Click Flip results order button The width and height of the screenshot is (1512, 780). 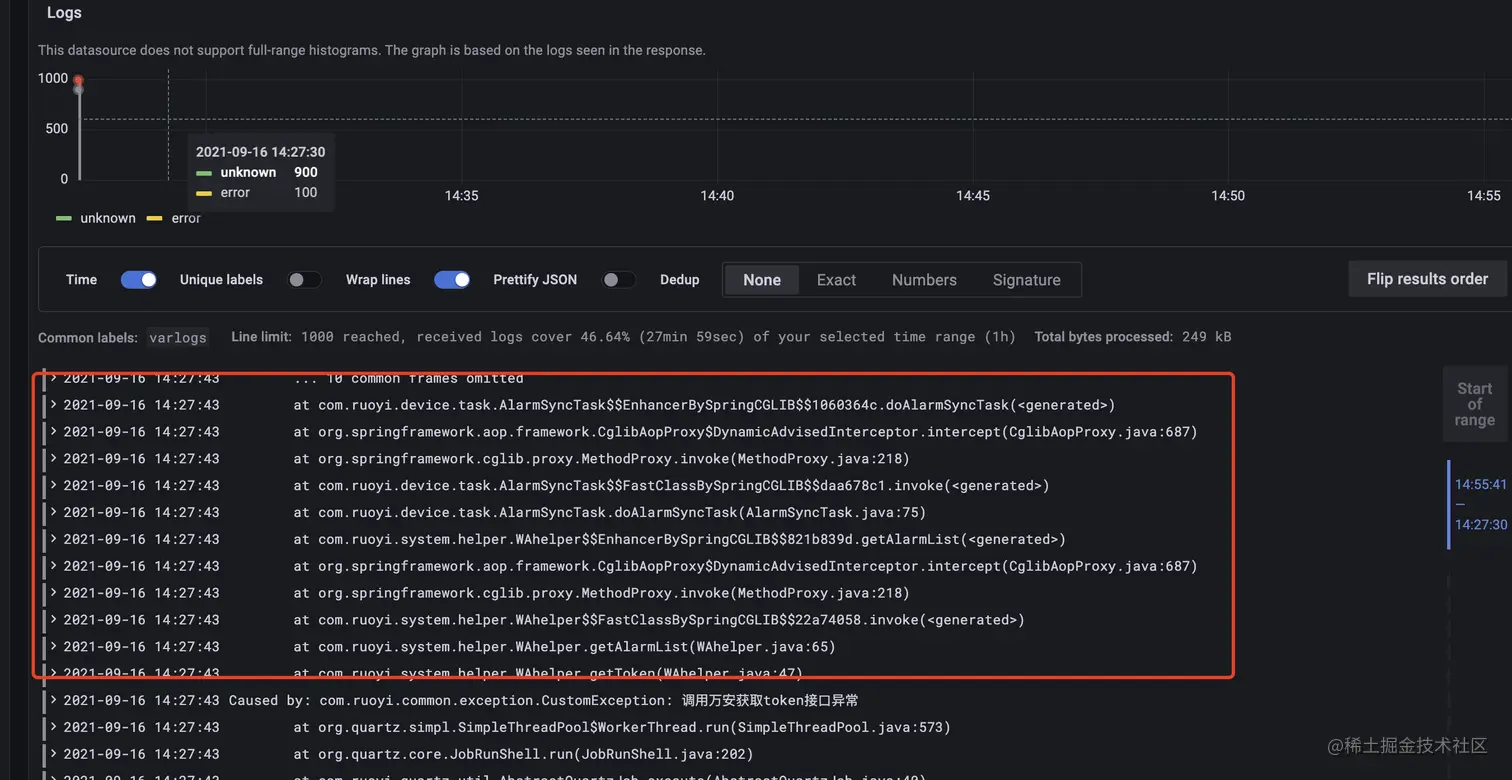coord(1427,279)
